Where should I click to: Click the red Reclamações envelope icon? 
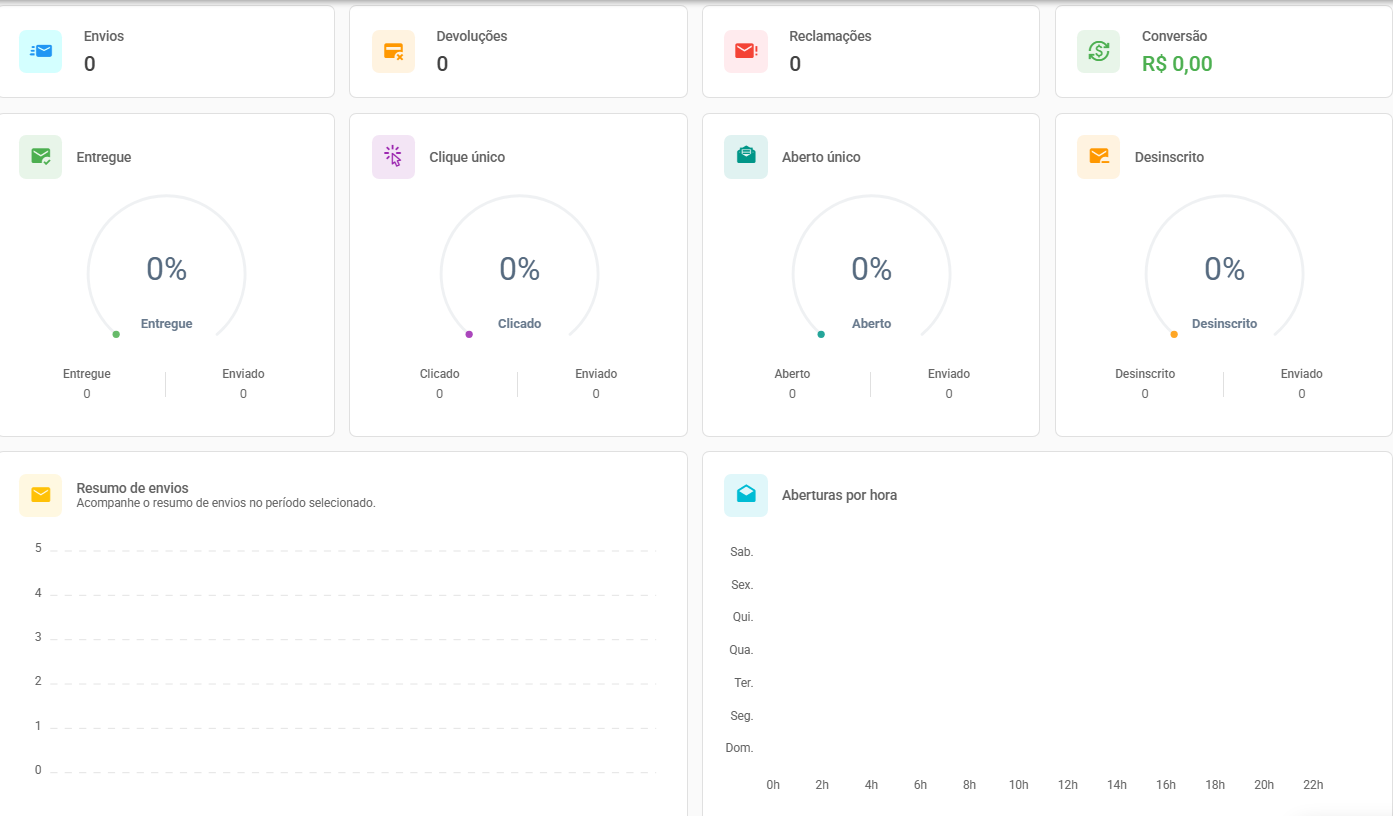tap(745, 51)
